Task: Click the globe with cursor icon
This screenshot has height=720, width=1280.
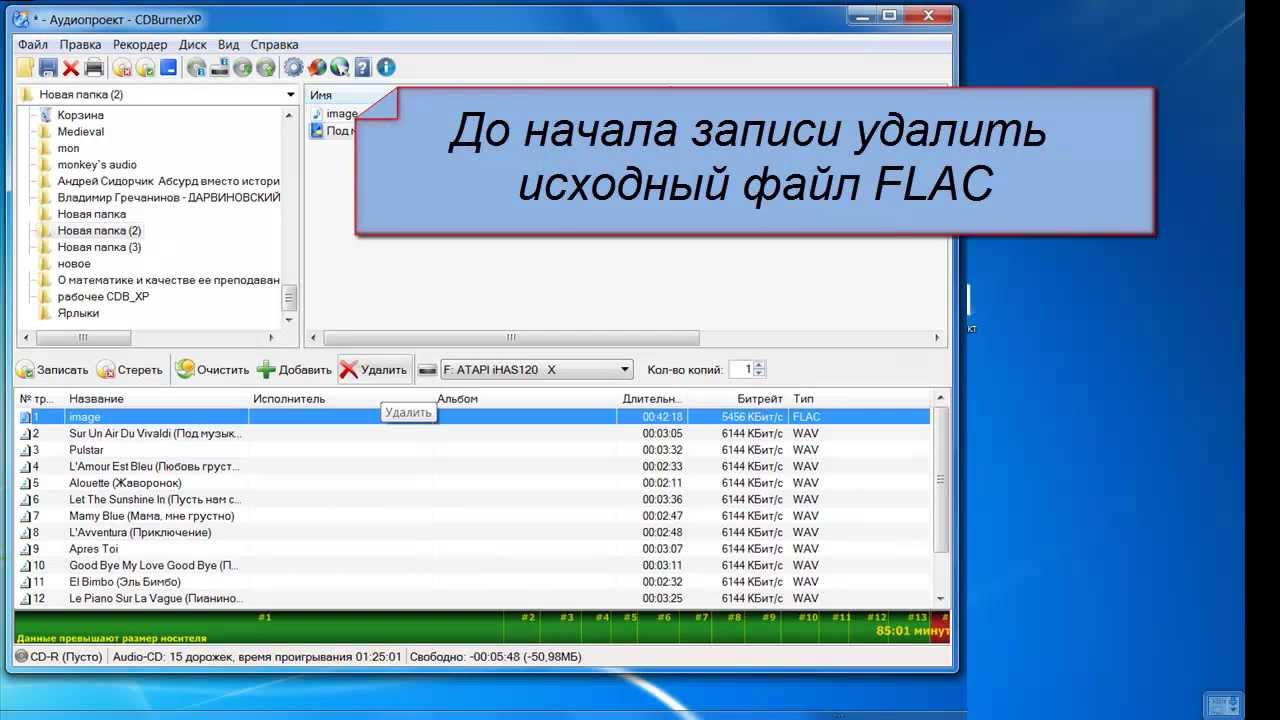Action: pos(339,68)
